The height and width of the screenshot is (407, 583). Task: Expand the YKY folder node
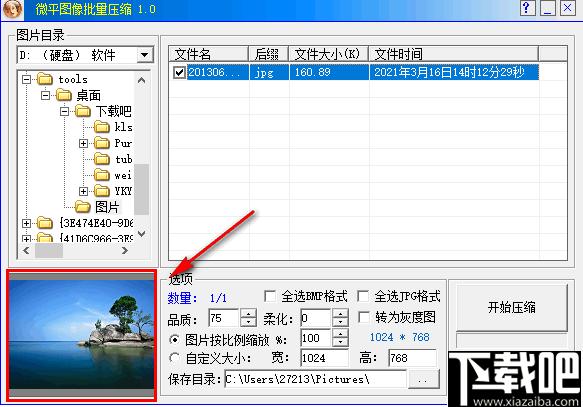tap(83, 191)
